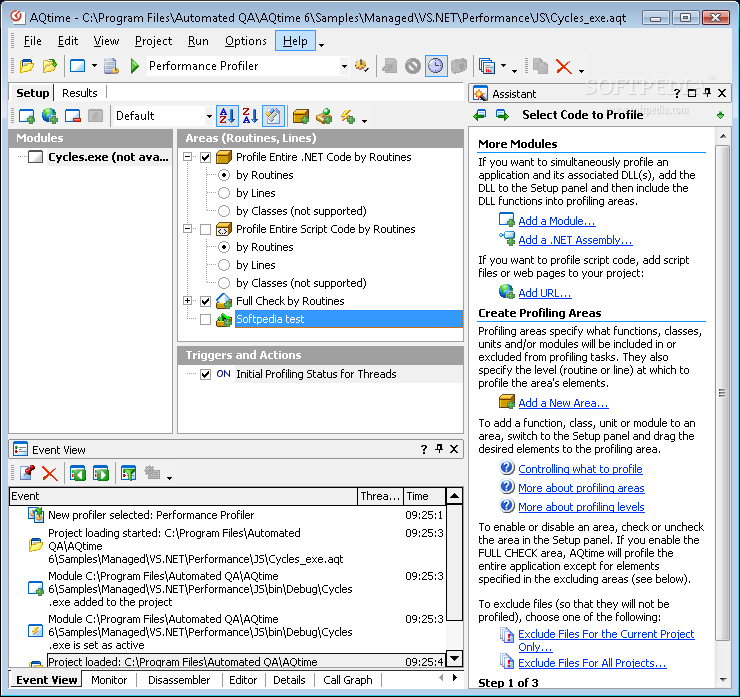Click the Remove Module icon in Setup toolbar
740x697 pixels.
pyautogui.click(x=73, y=116)
